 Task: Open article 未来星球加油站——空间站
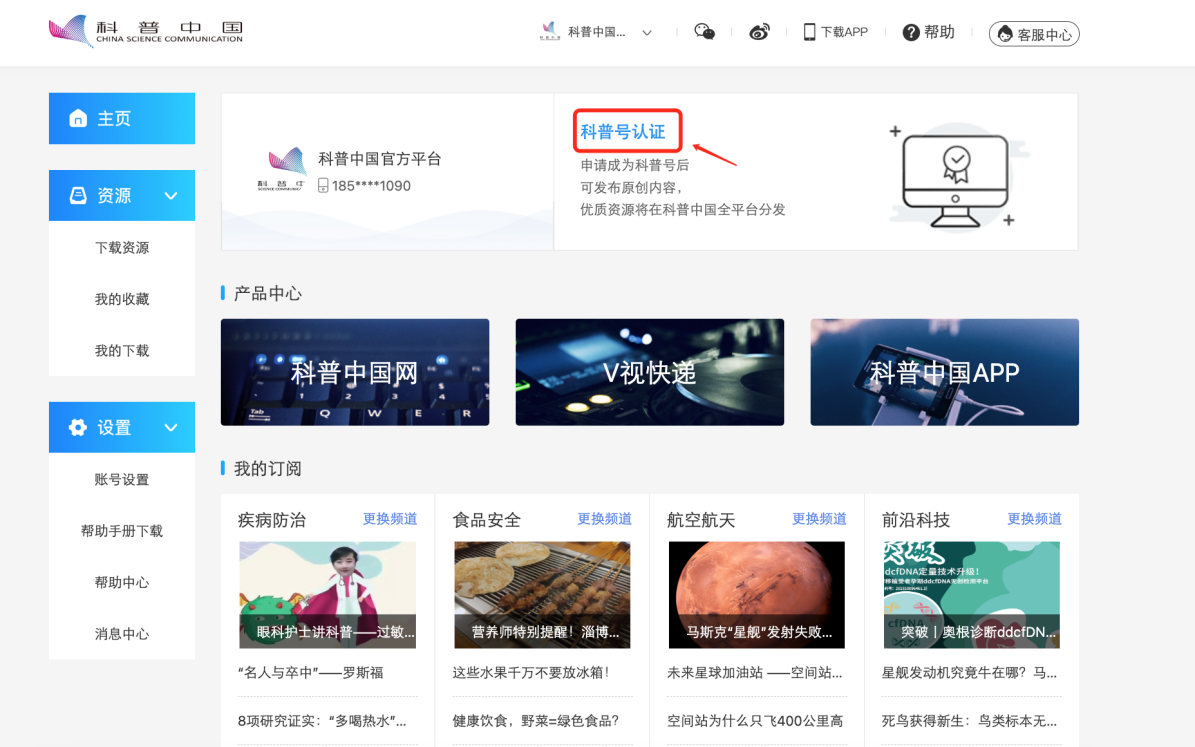[x=754, y=672]
